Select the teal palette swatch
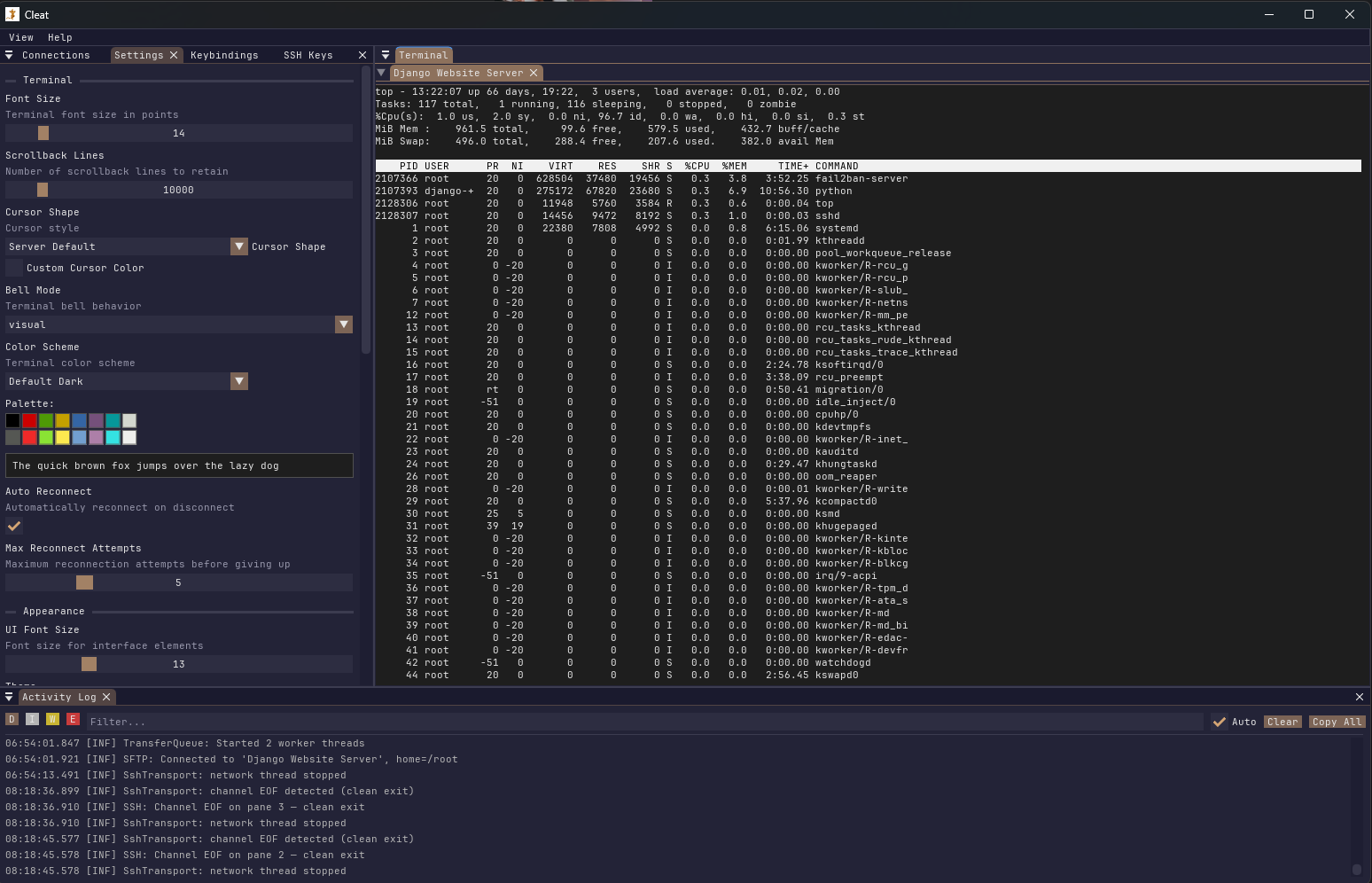Viewport: 1372px width, 883px height. 113,420
